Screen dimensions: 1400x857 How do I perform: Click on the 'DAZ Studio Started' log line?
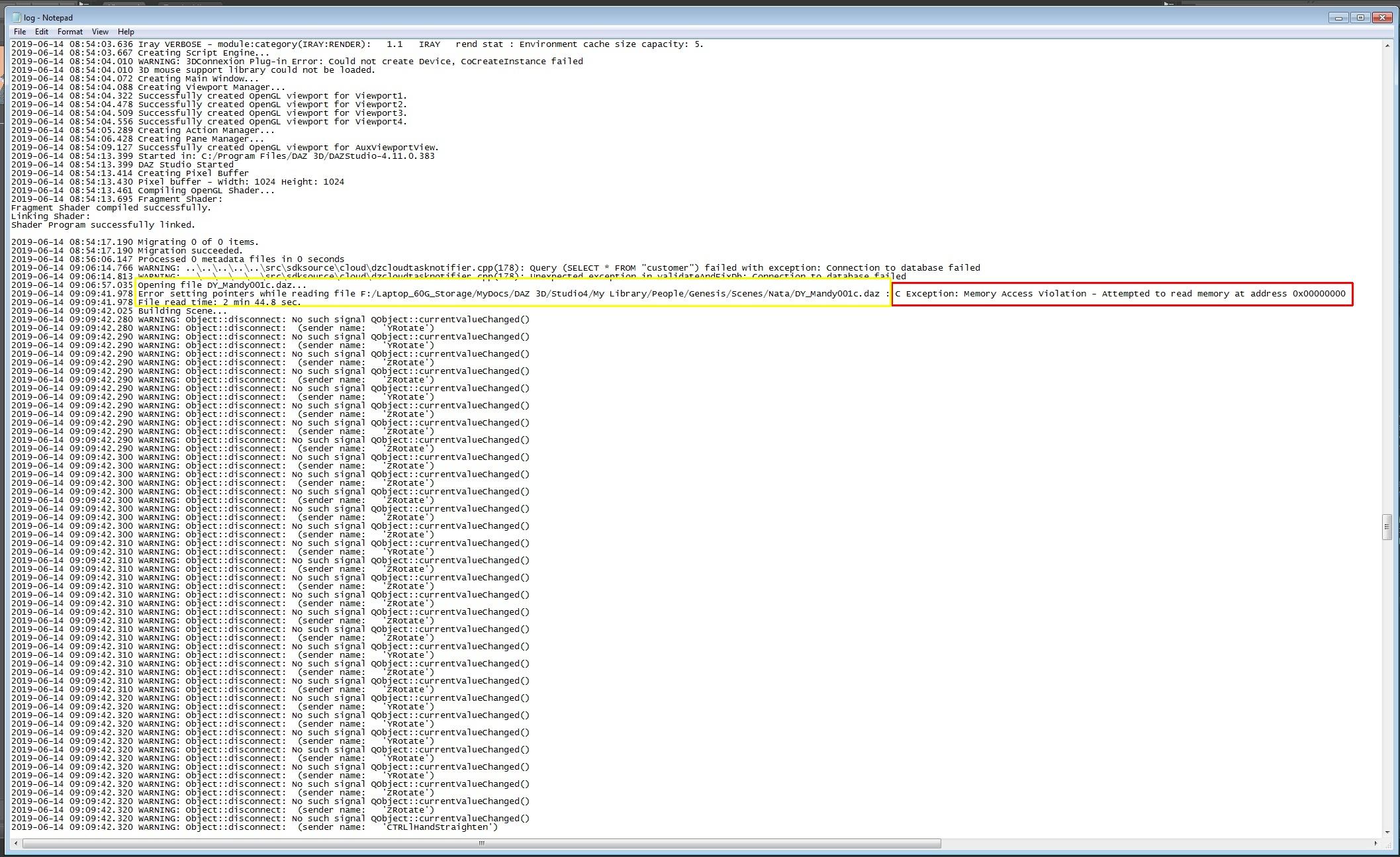(185, 165)
